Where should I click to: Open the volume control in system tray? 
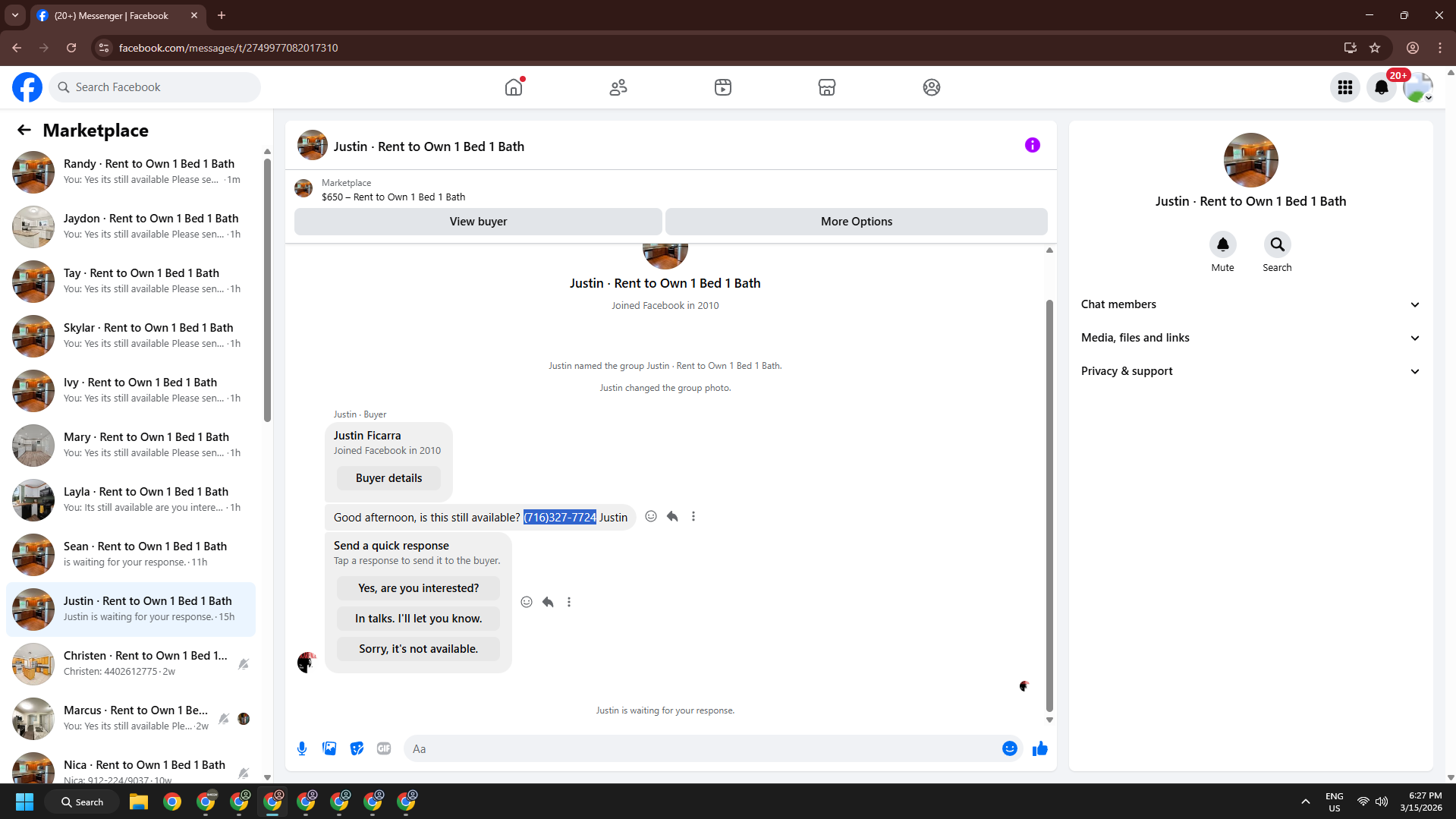coord(1382,802)
